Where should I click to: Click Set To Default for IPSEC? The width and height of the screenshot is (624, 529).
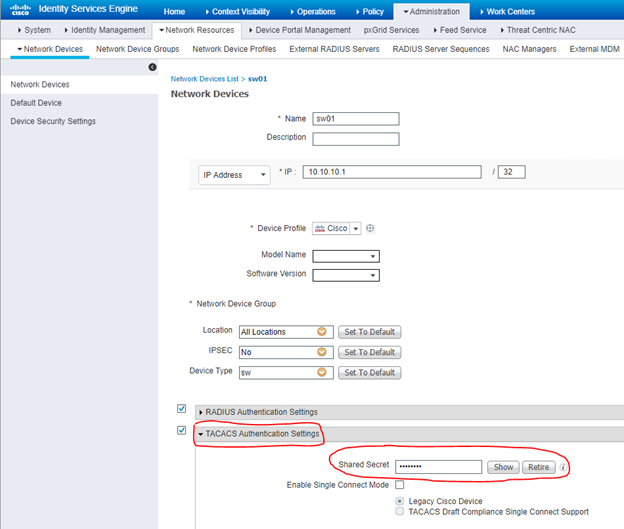[x=369, y=352]
